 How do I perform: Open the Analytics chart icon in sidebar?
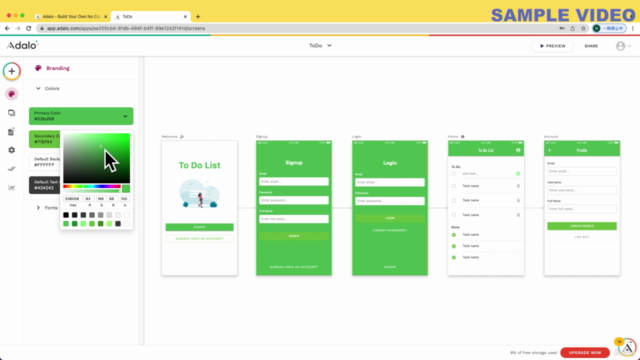pos(11,187)
